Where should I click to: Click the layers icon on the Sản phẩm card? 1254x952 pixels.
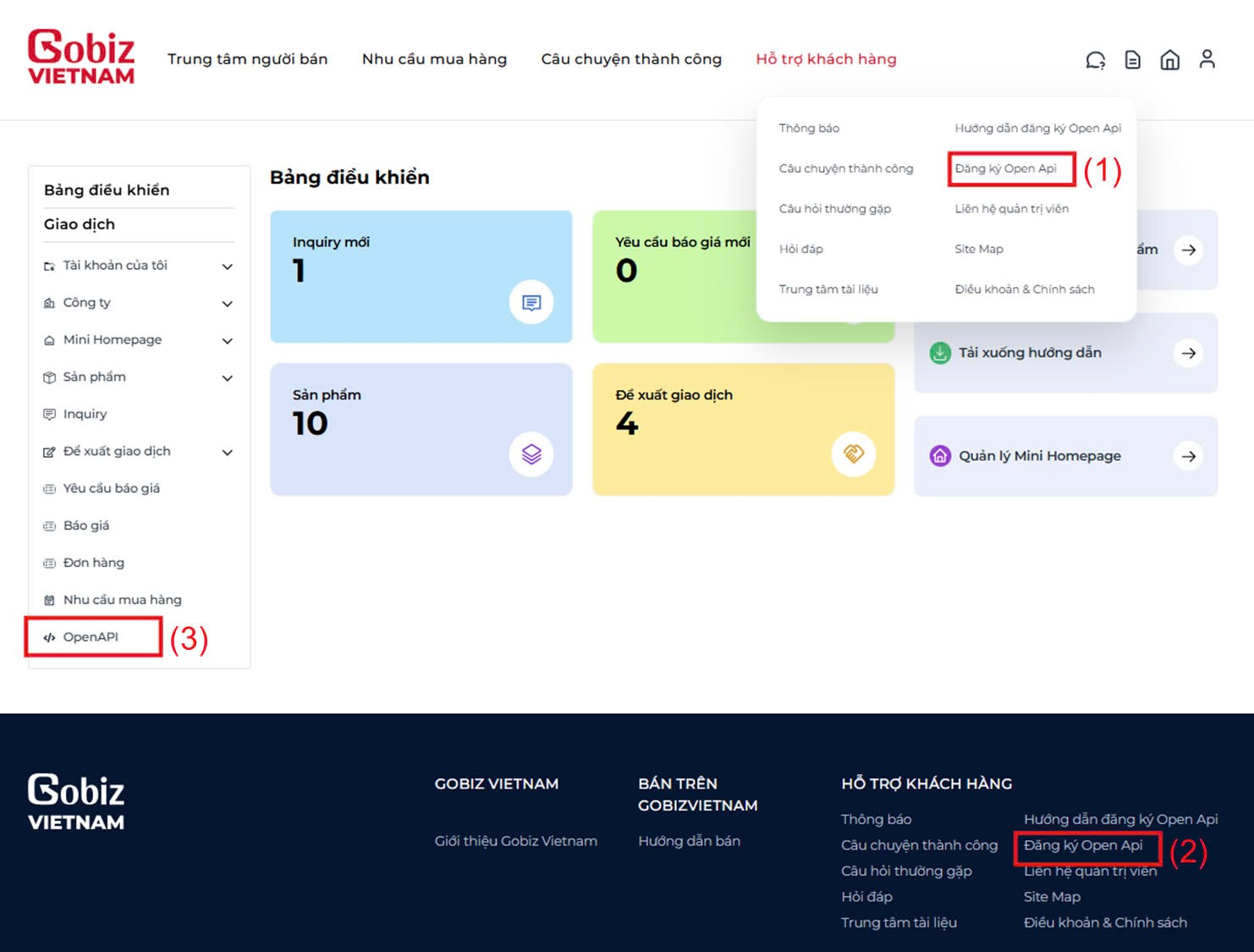pyautogui.click(x=531, y=454)
